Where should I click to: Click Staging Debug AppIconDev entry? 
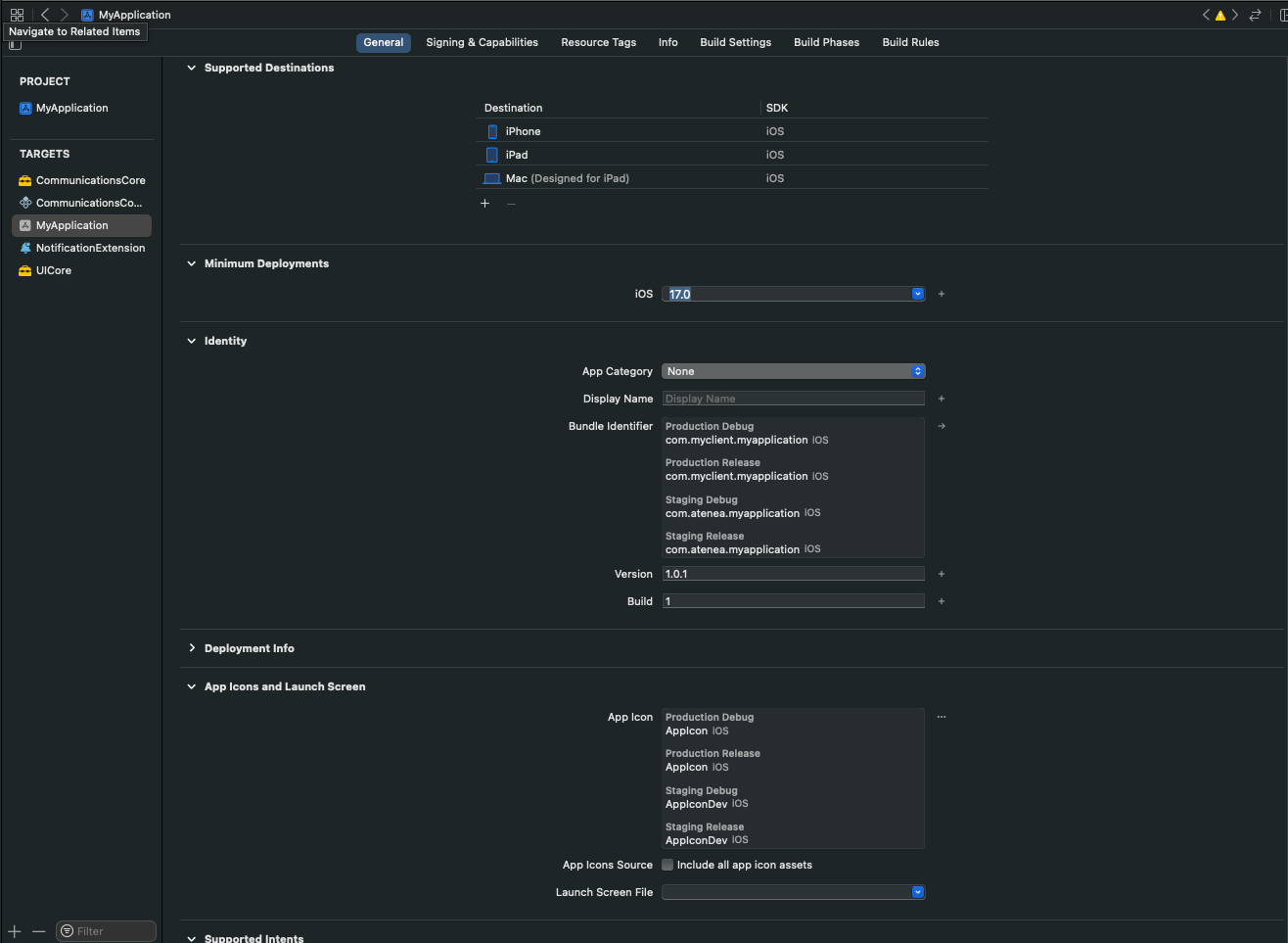point(697,804)
